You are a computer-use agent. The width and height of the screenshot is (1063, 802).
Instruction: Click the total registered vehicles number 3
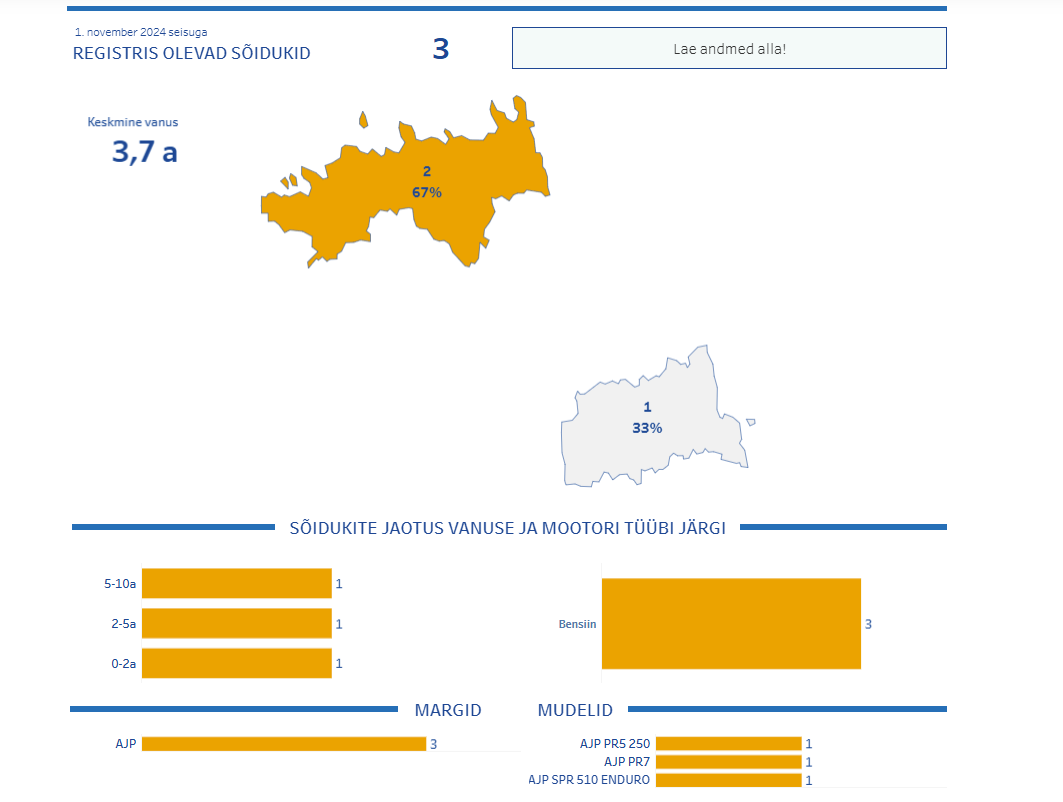pos(440,49)
